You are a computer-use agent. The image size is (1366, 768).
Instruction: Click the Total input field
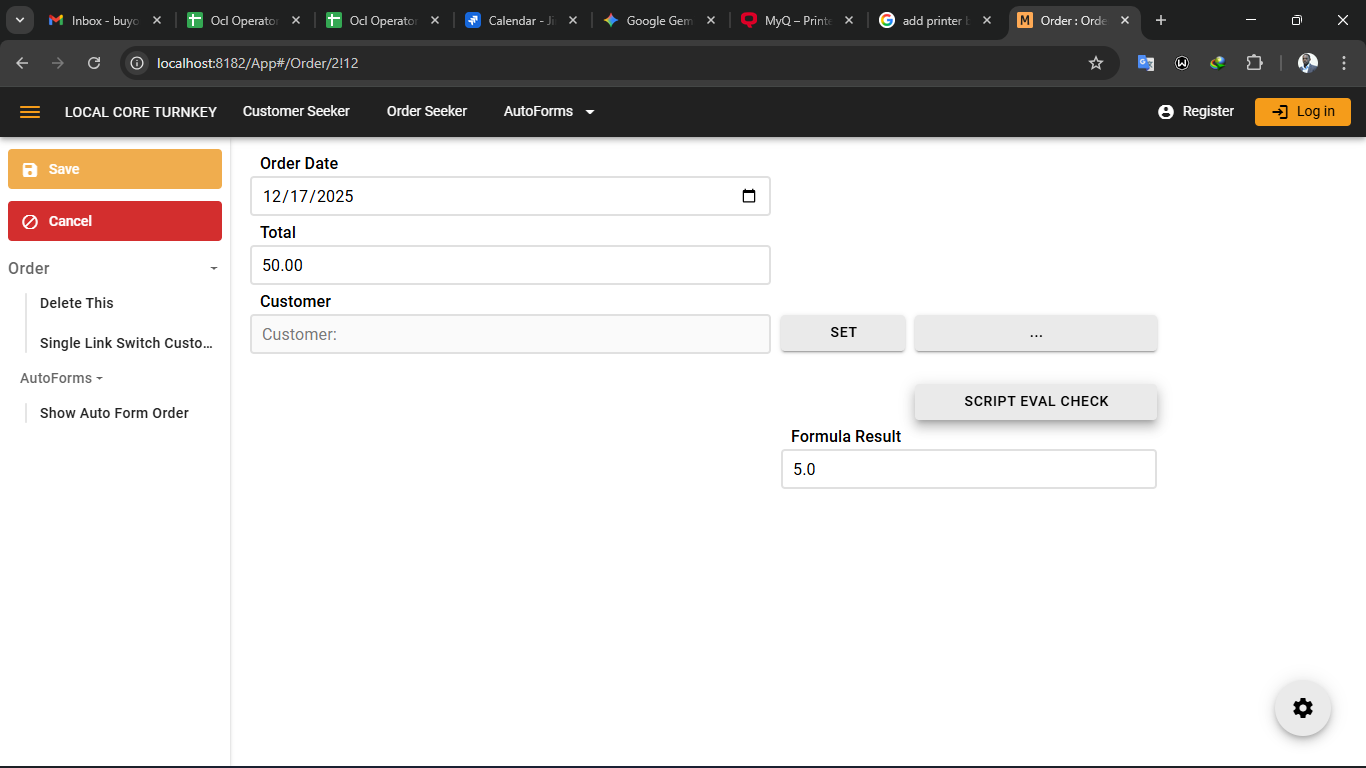[x=510, y=265]
